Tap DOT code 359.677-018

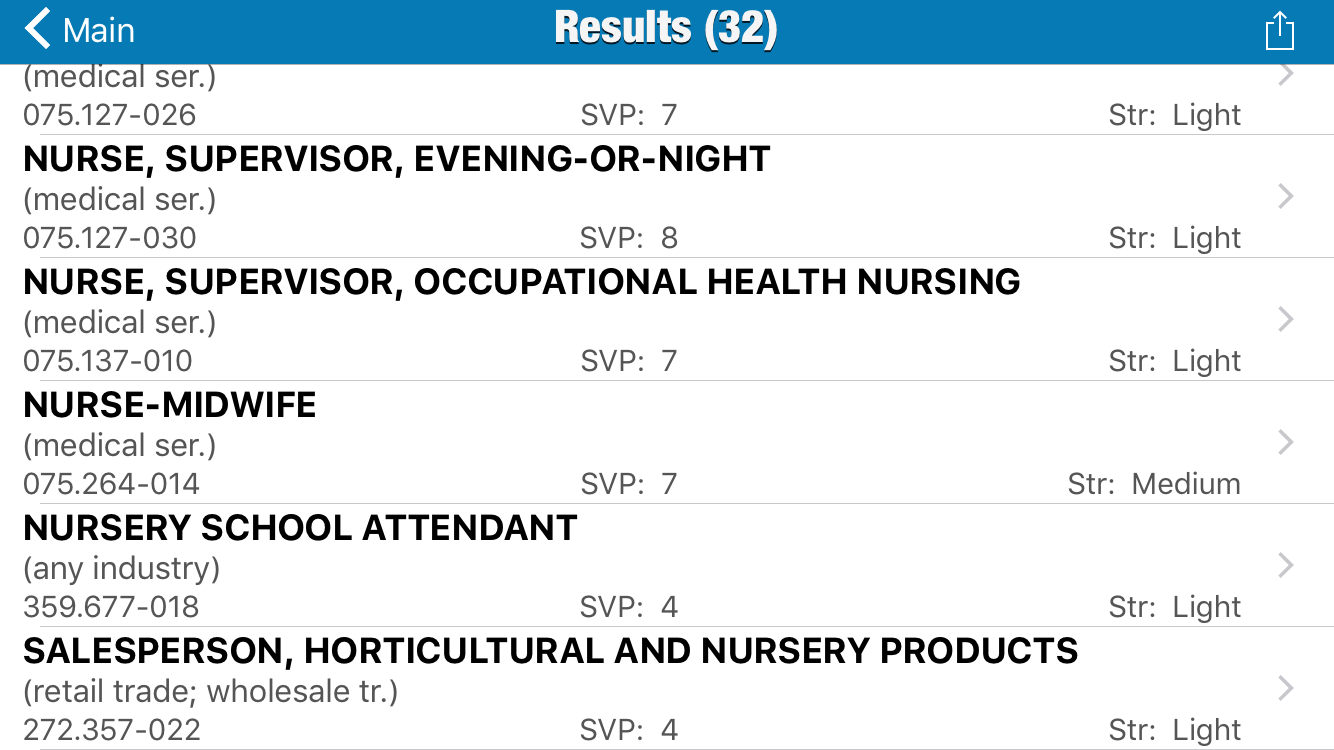[x=111, y=607]
